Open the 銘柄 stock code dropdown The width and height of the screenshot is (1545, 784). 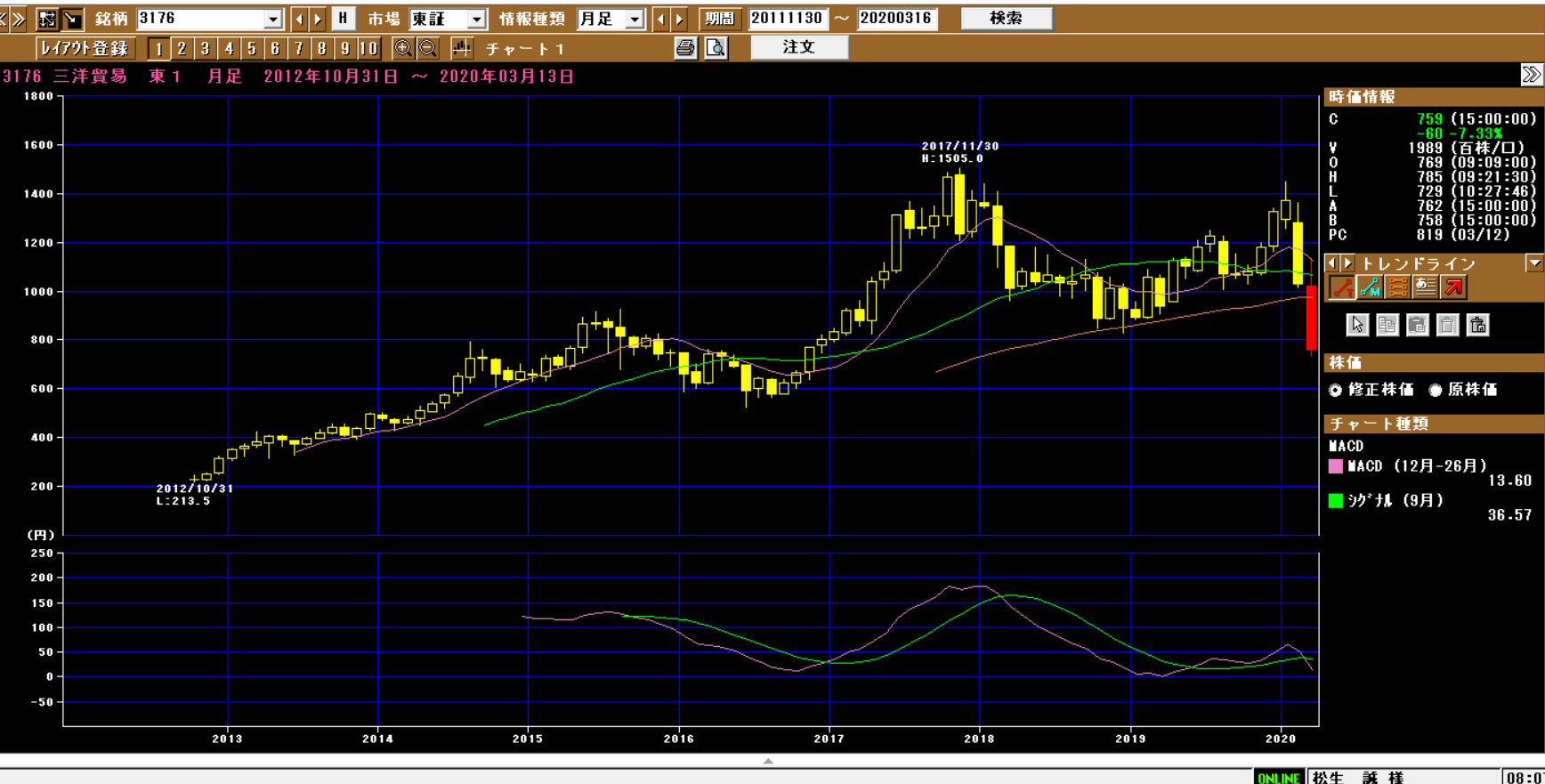(x=273, y=20)
